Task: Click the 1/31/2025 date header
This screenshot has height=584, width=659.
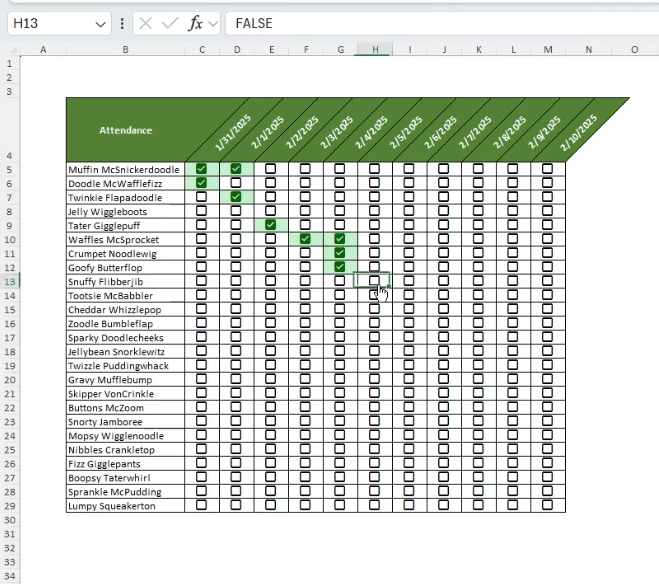Action: [232, 132]
